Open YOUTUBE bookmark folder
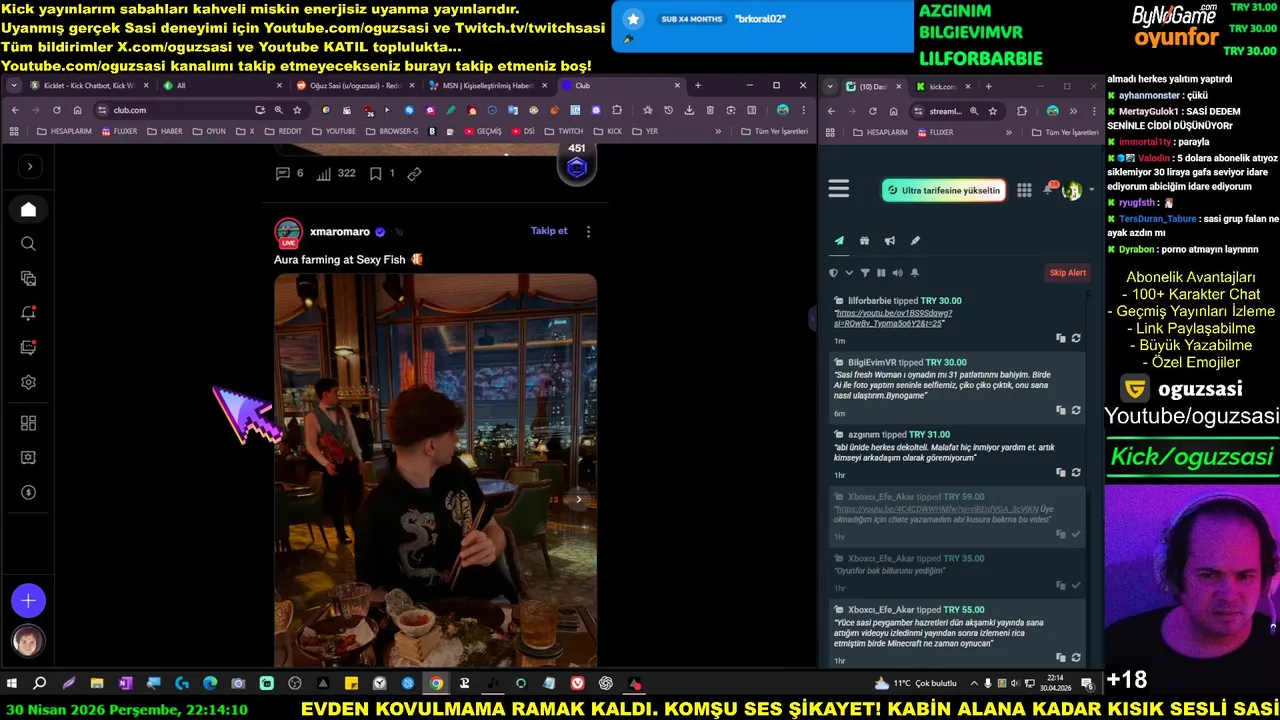The height and width of the screenshot is (720, 1280). 333,131
